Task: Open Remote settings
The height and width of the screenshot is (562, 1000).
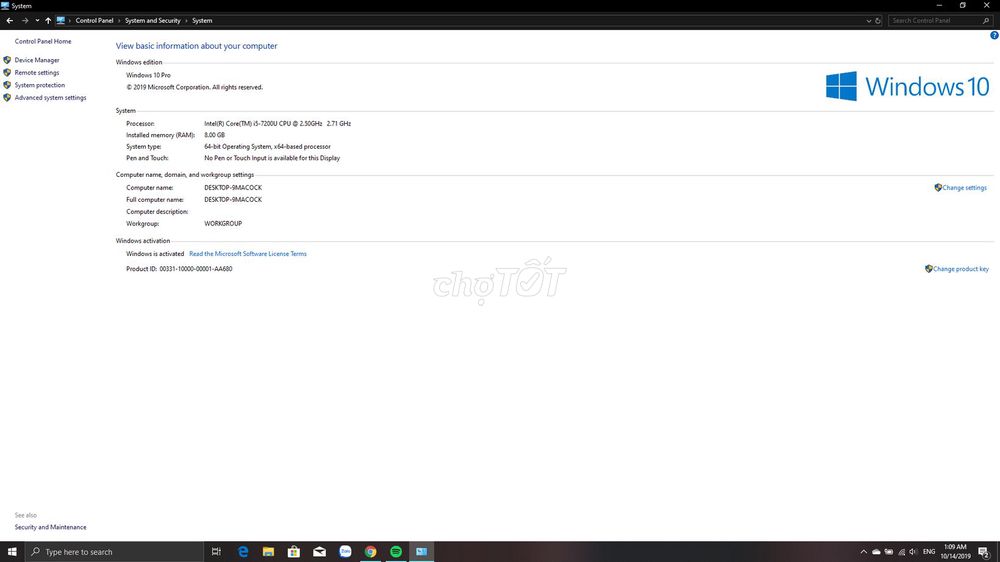Action: click(36, 73)
